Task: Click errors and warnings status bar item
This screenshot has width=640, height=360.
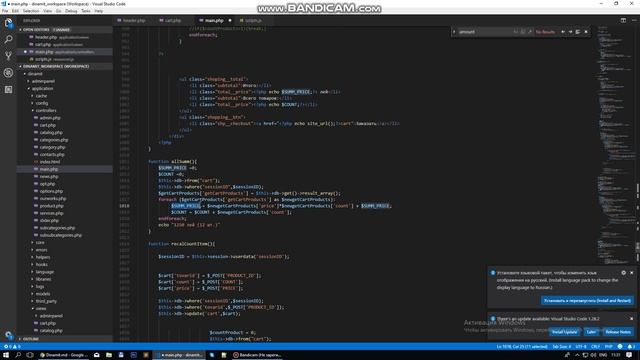Action: click(x=12, y=347)
